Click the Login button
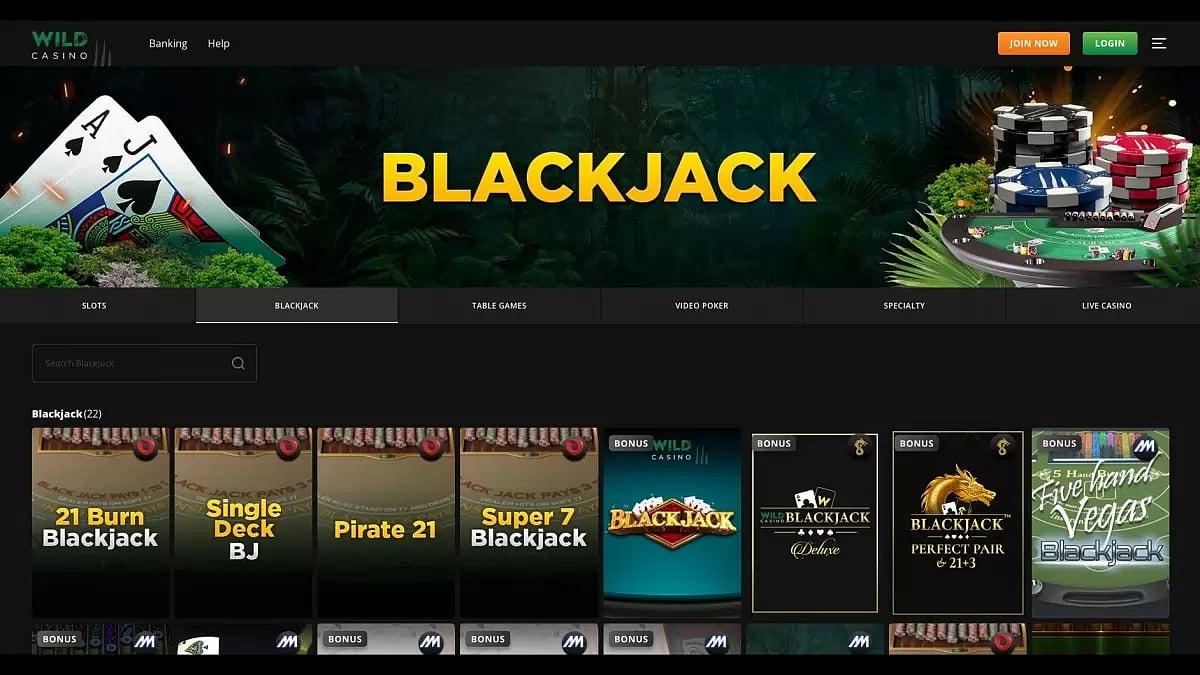1200x675 pixels. click(1109, 43)
